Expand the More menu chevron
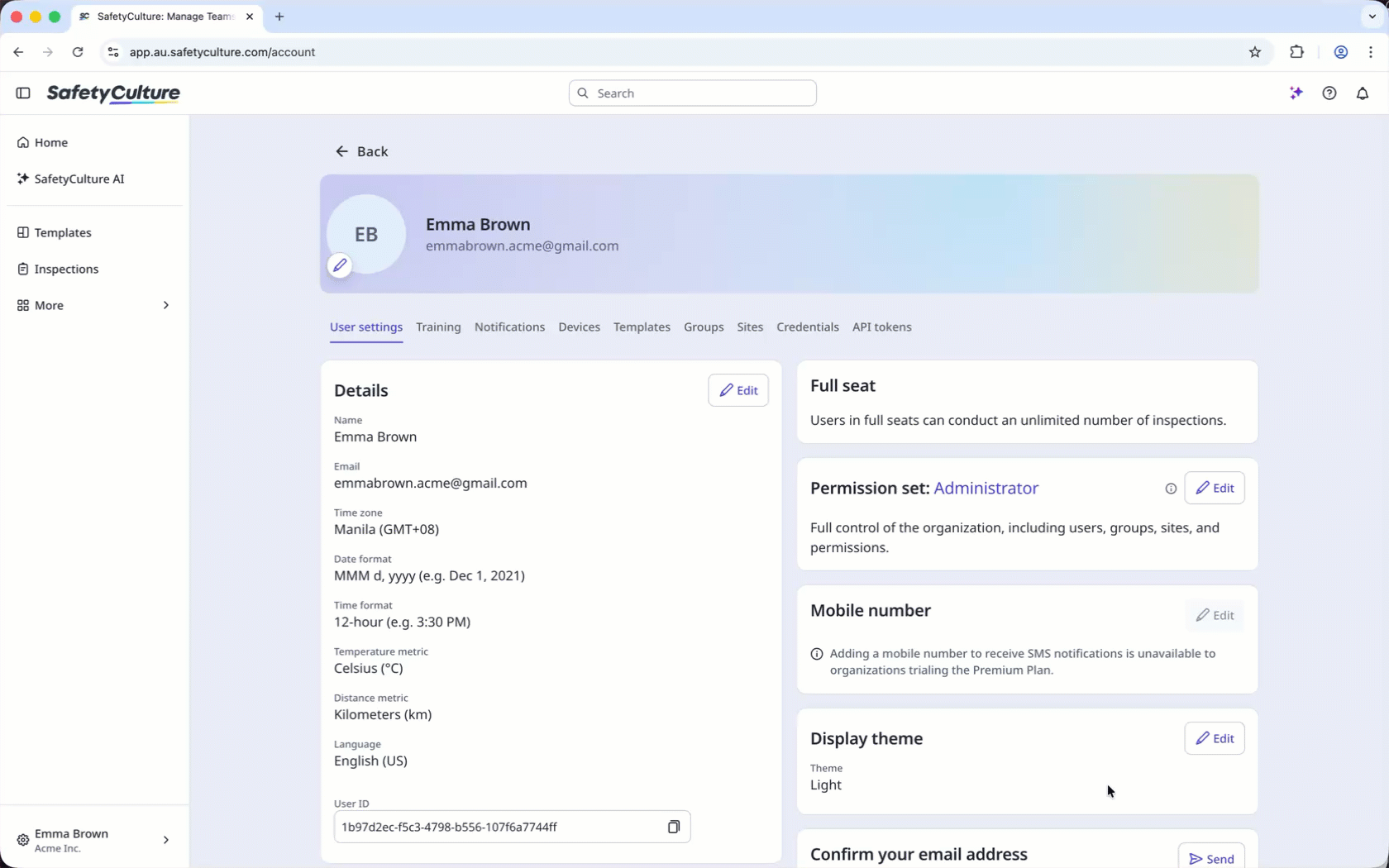 [166, 306]
